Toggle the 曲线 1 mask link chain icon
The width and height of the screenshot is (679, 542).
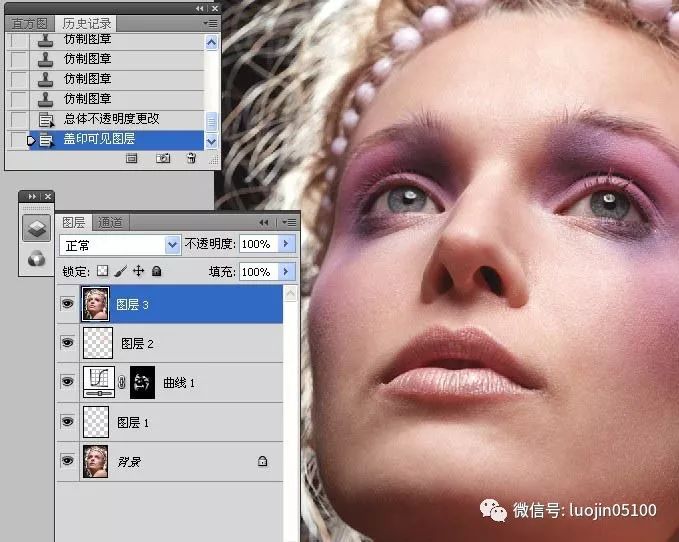122,382
